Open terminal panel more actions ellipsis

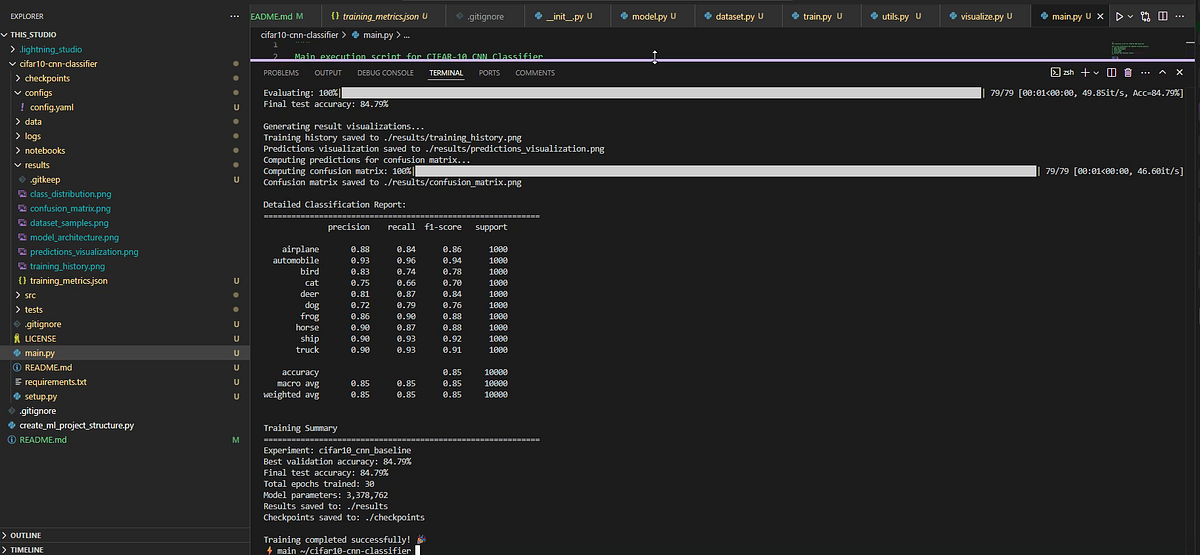point(1146,72)
